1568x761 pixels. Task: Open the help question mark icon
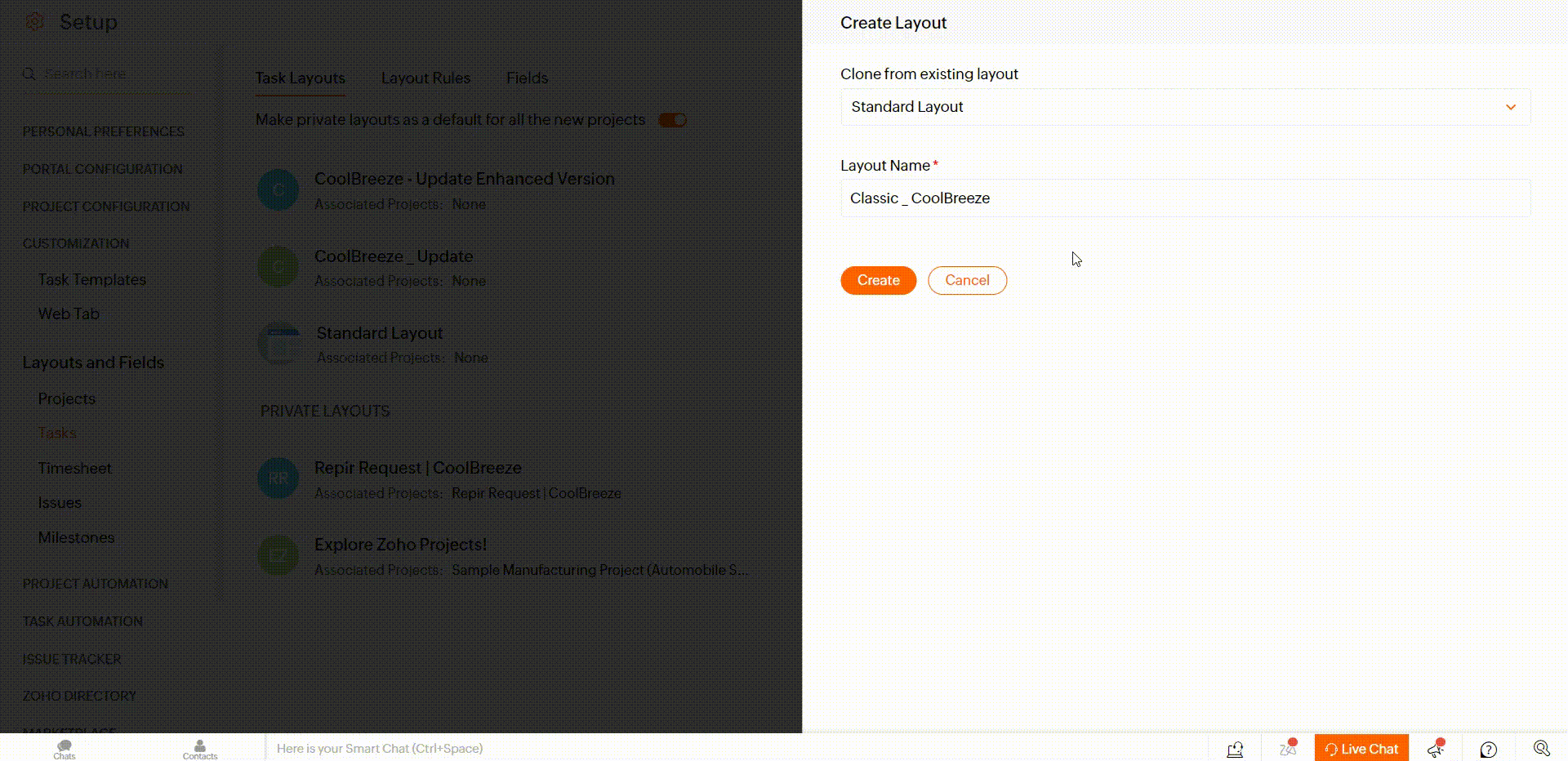click(x=1489, y=750)
